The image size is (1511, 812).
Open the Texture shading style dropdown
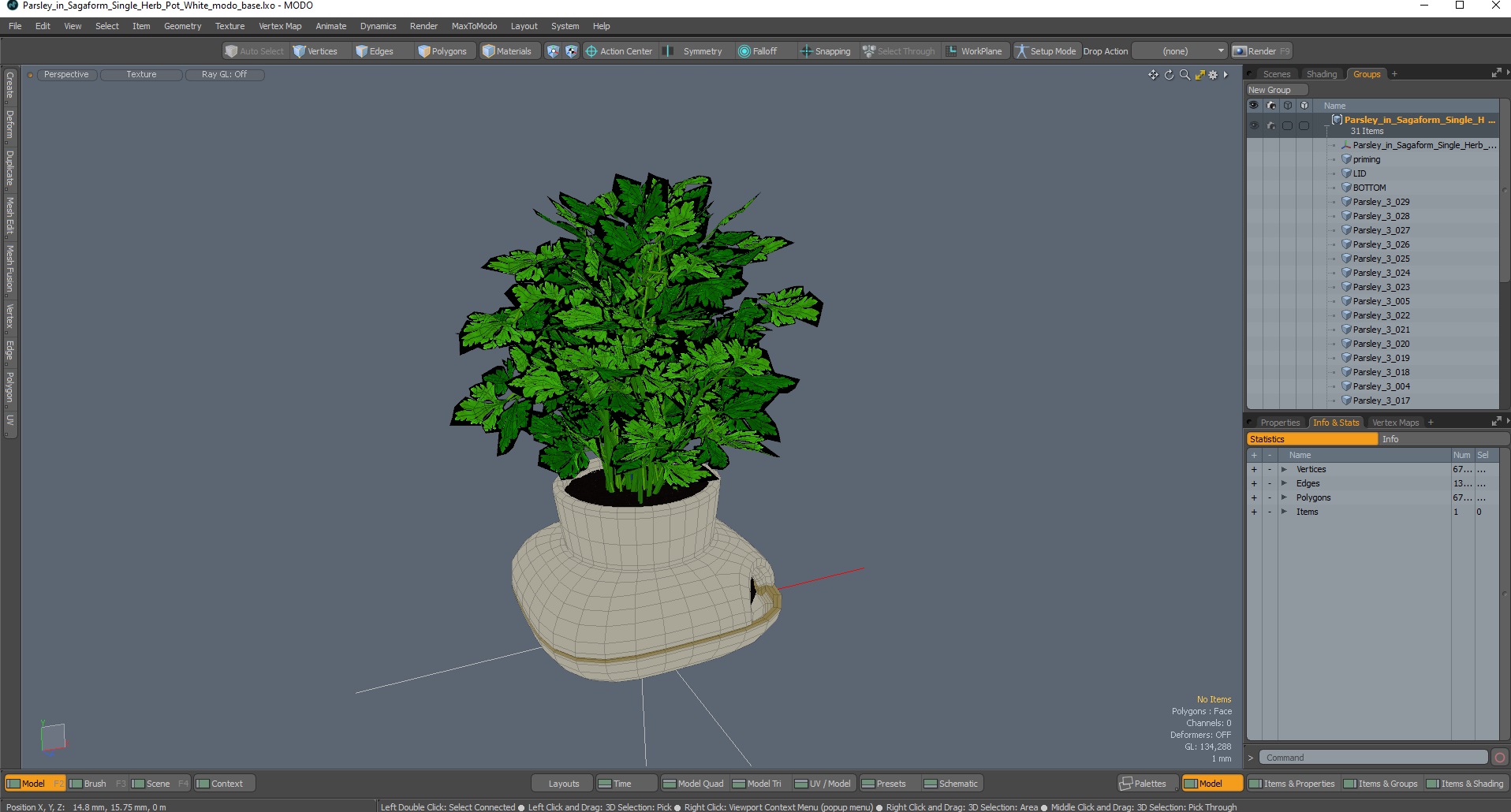pyautogui.click(x=141, y=74)
